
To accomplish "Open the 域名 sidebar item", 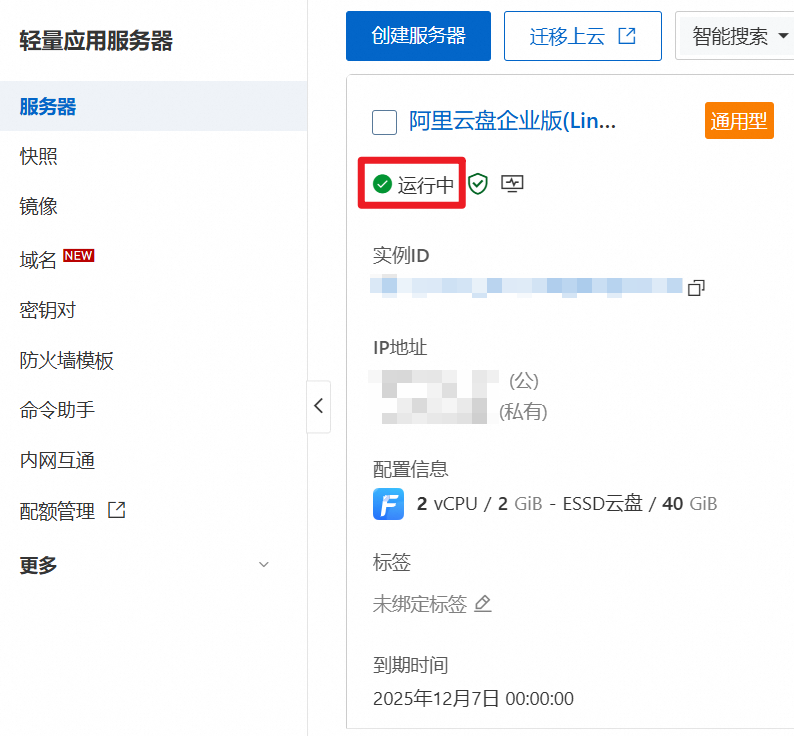I will pyautogui.click(x=39, y=260).
